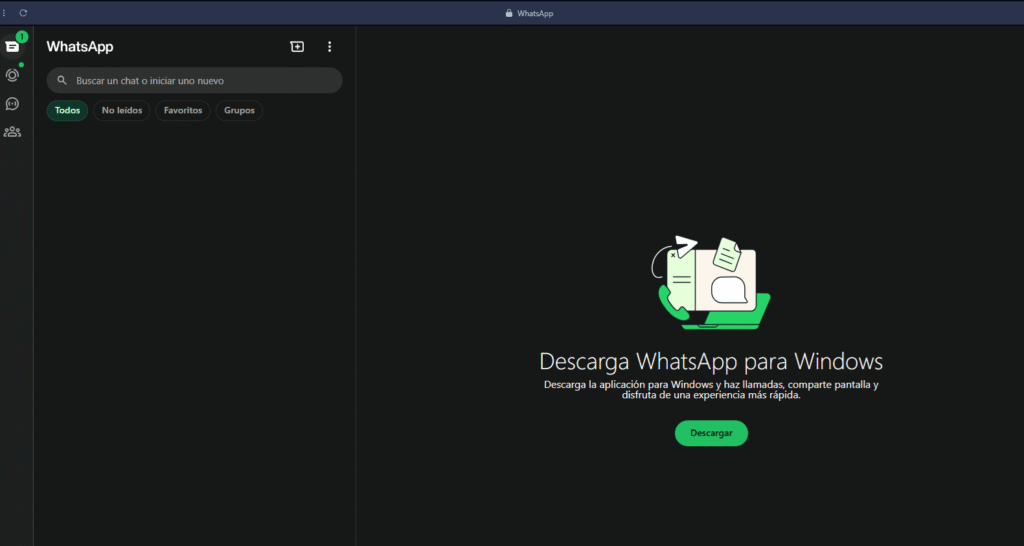
Task: Open the WhatsApp three-dot options menu
Action: [x=330, y=47]
